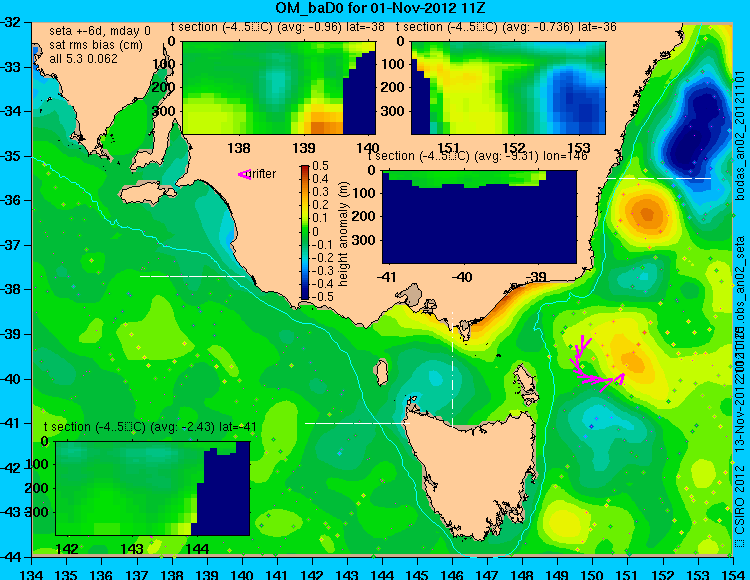Image resolution: width=750 pixels, height=580 pixels.
Task: Click the "t section ... lon=146" inset title
Action: point(477,156)
